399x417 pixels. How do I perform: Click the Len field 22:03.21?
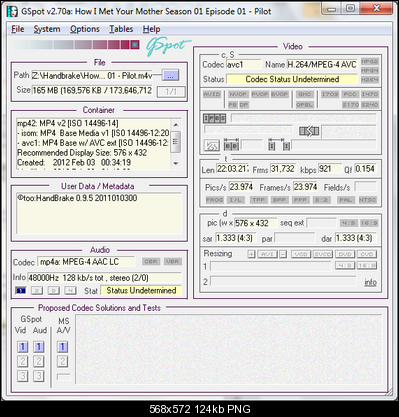(x=233, y=169)
